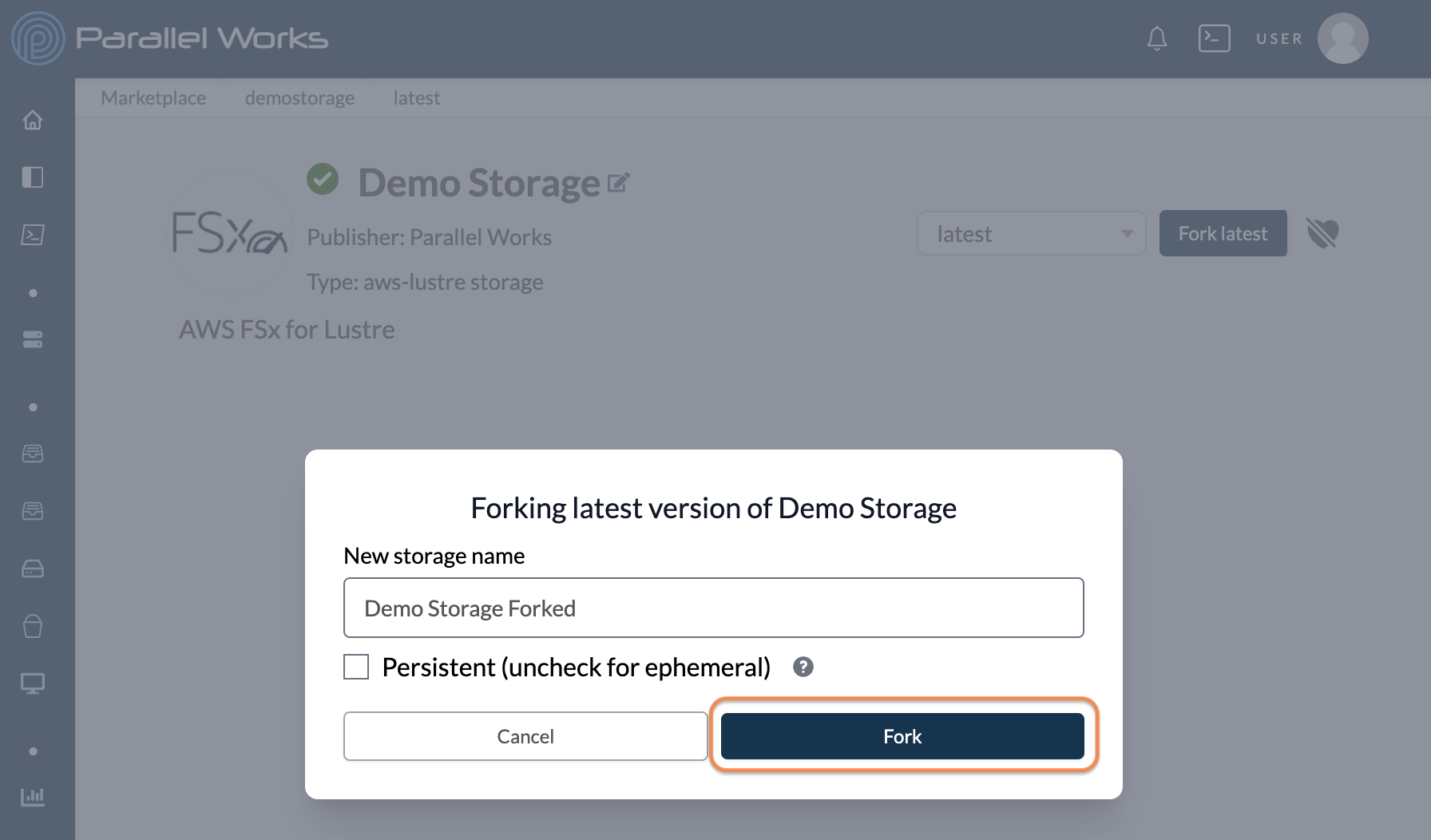Click the Parallel Works logo

coord(170,38)
